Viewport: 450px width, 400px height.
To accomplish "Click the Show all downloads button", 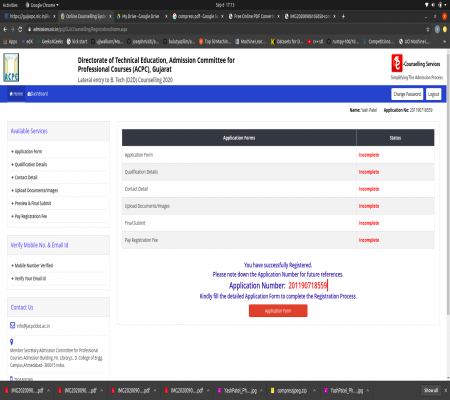I will coord(431,390).
